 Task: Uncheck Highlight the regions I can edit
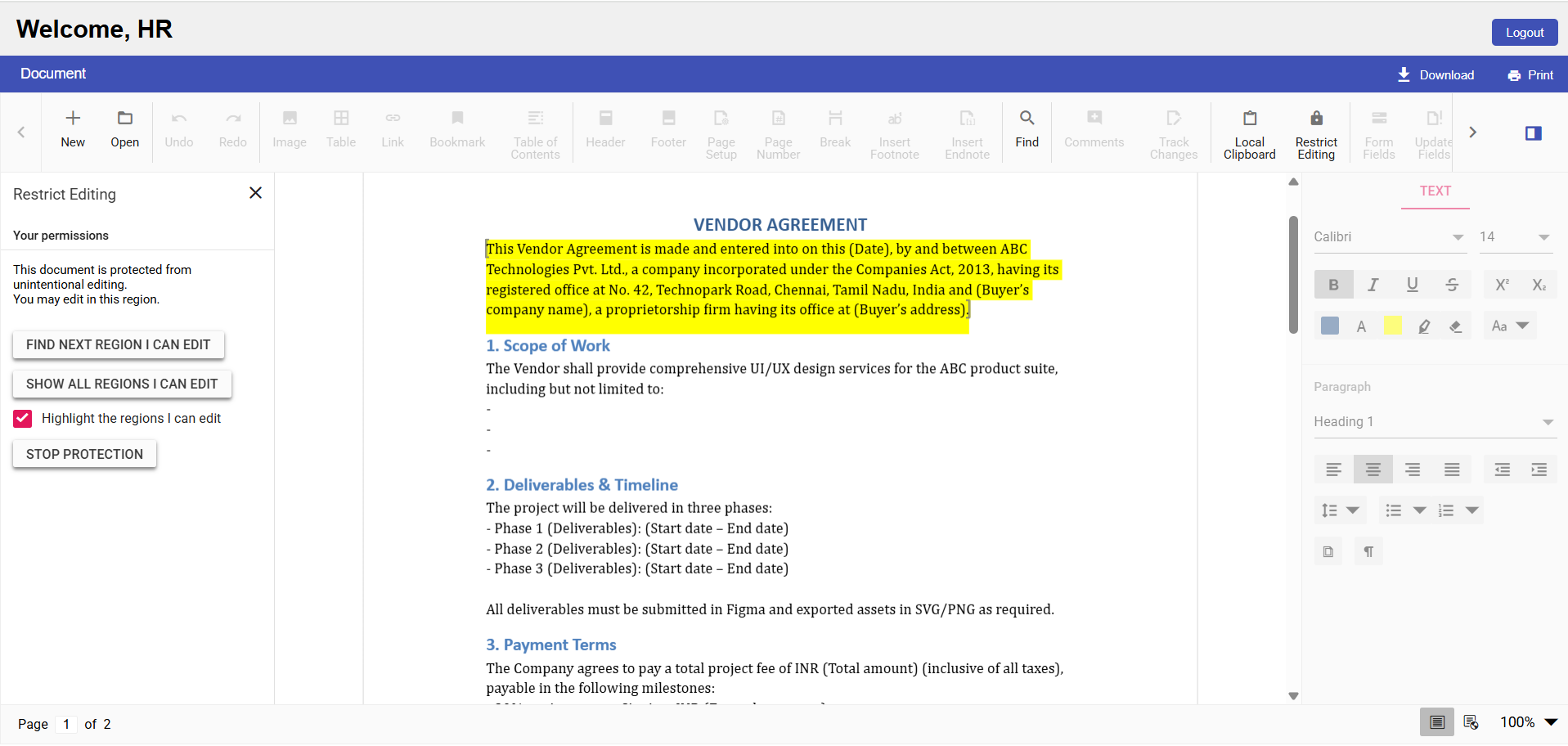[23, 419]
